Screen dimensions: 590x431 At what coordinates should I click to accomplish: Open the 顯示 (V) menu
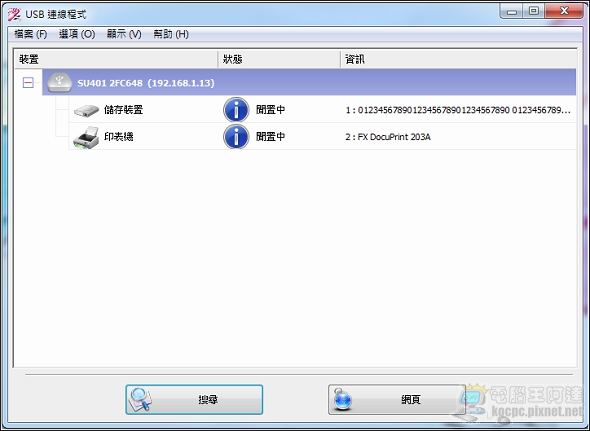coord(124,34)
